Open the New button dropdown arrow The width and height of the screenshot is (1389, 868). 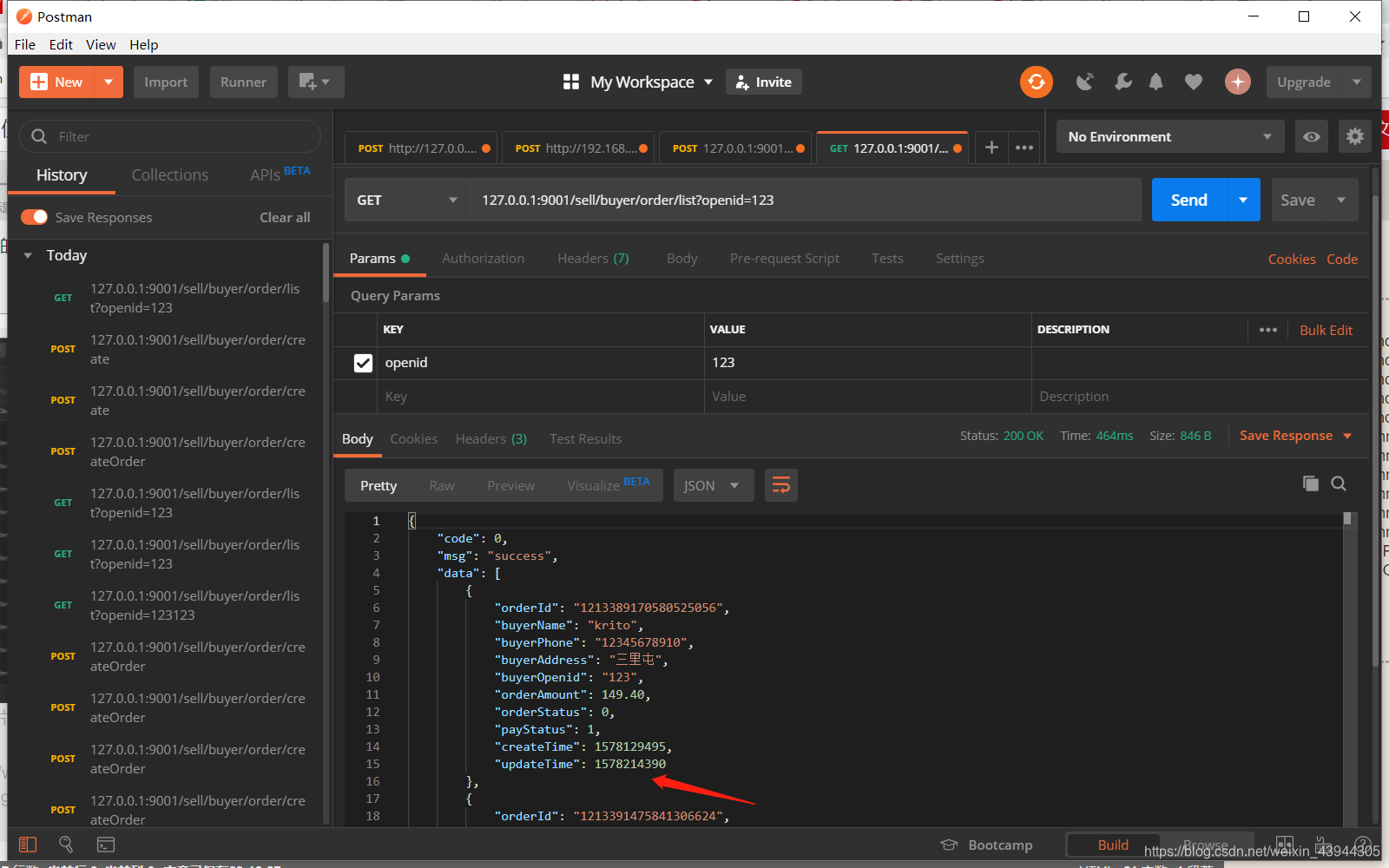click(x=109, y=82)
